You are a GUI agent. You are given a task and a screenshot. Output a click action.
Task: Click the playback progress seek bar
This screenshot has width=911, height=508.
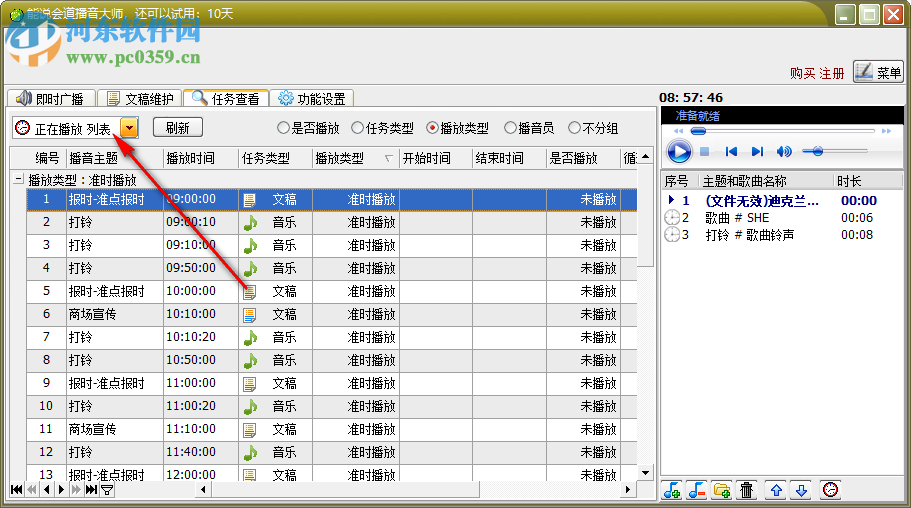pyautogui.click(x=782, y=131)
